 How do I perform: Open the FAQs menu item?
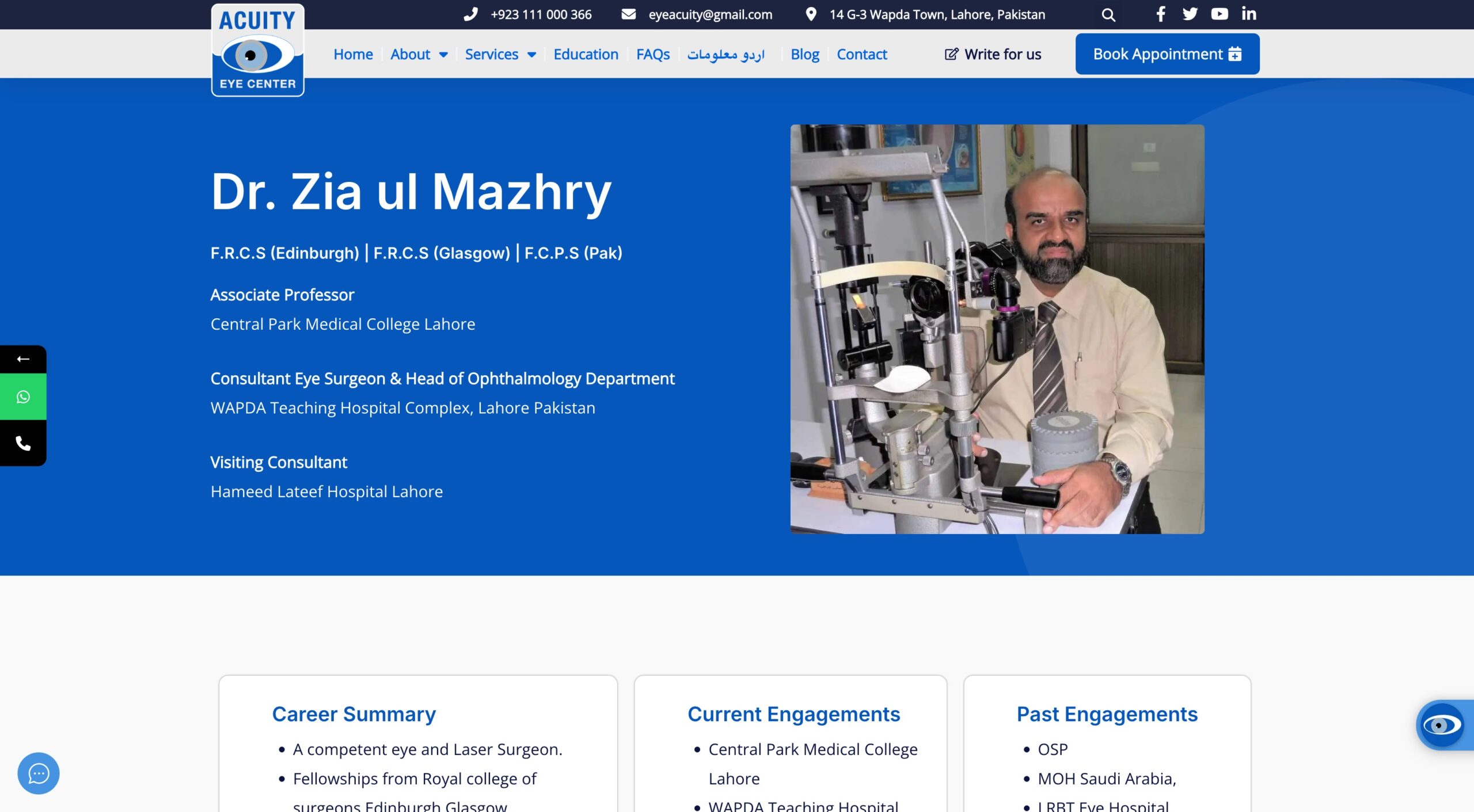(x=653, y=54)
